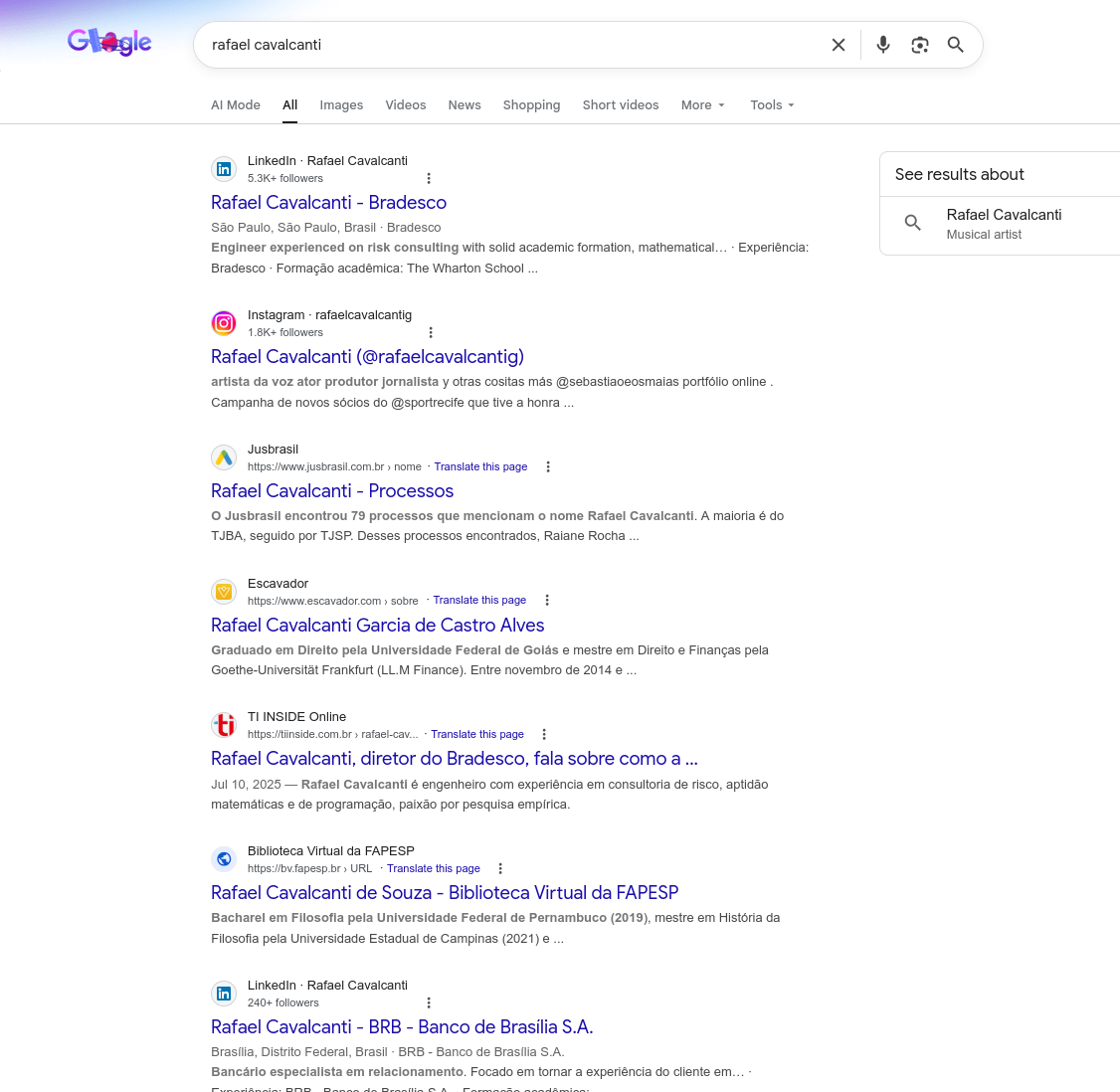Click the Jusbrasil site favicon

(224, 457)
